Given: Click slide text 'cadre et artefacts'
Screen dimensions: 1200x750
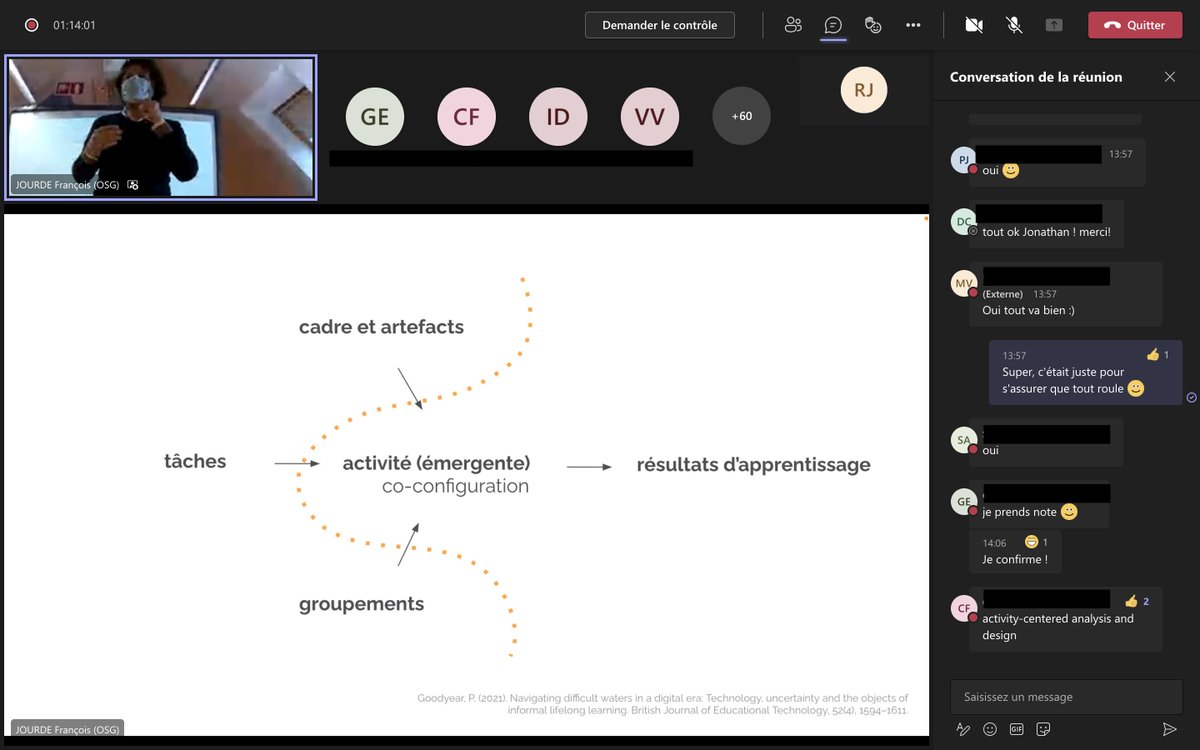Looking at the screenshot, I should tap(381, 327).
